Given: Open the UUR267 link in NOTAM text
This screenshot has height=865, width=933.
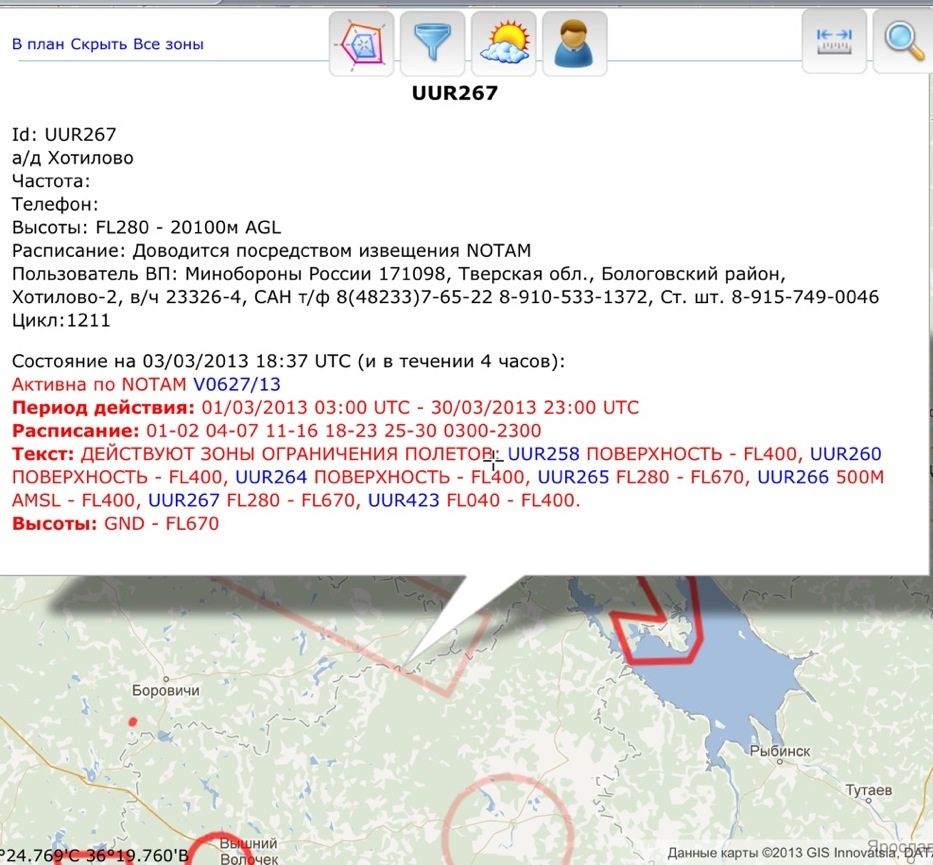Looking at the screenshot, I should tap(184, 500).
